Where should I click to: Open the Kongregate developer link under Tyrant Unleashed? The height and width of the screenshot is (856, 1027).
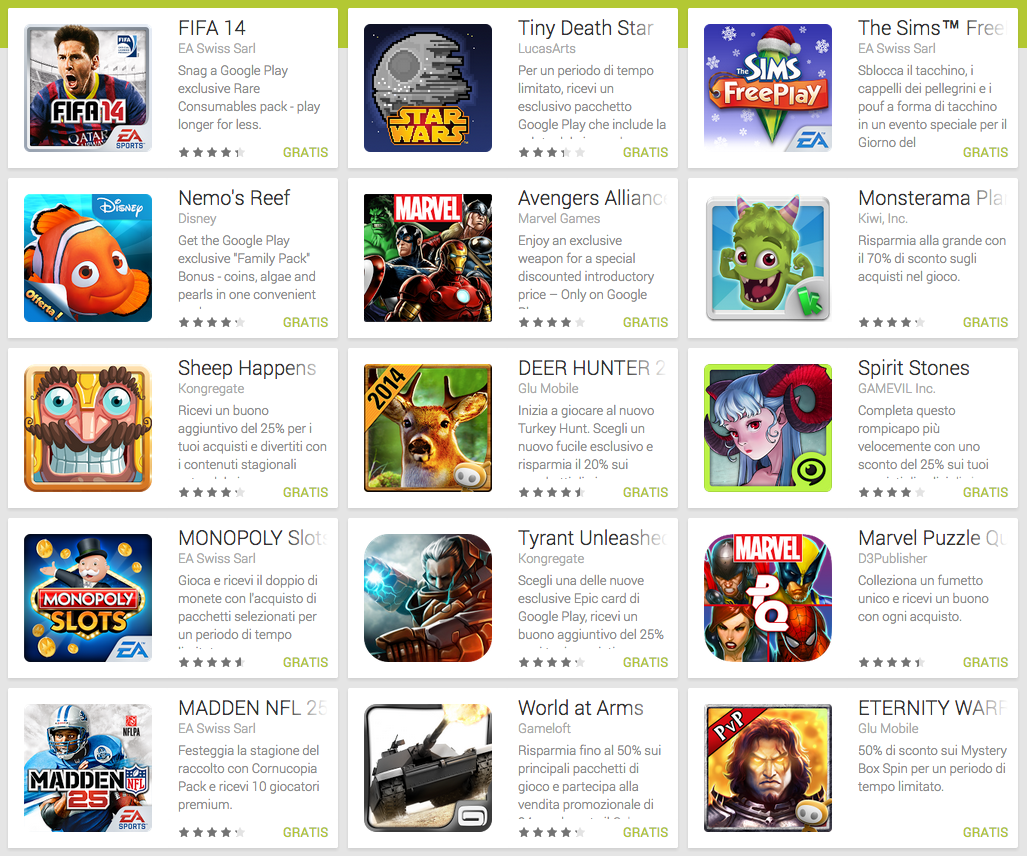tap(551, 559)
